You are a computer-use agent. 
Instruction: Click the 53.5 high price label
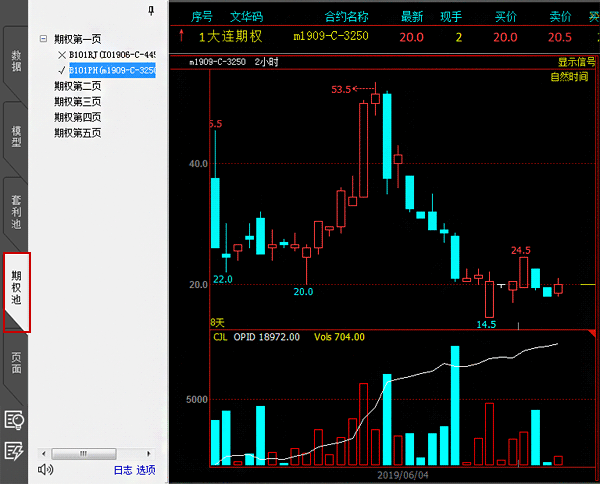(x=341, y=90)
